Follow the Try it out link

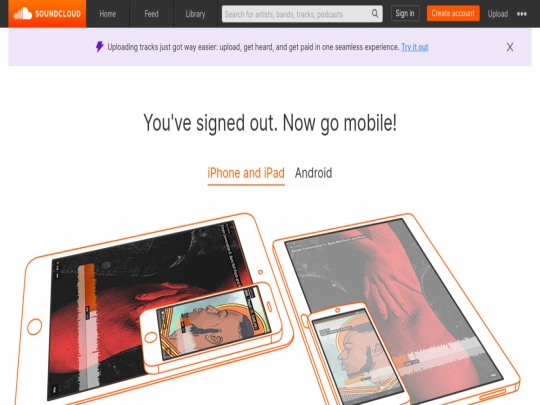[415, 47]
